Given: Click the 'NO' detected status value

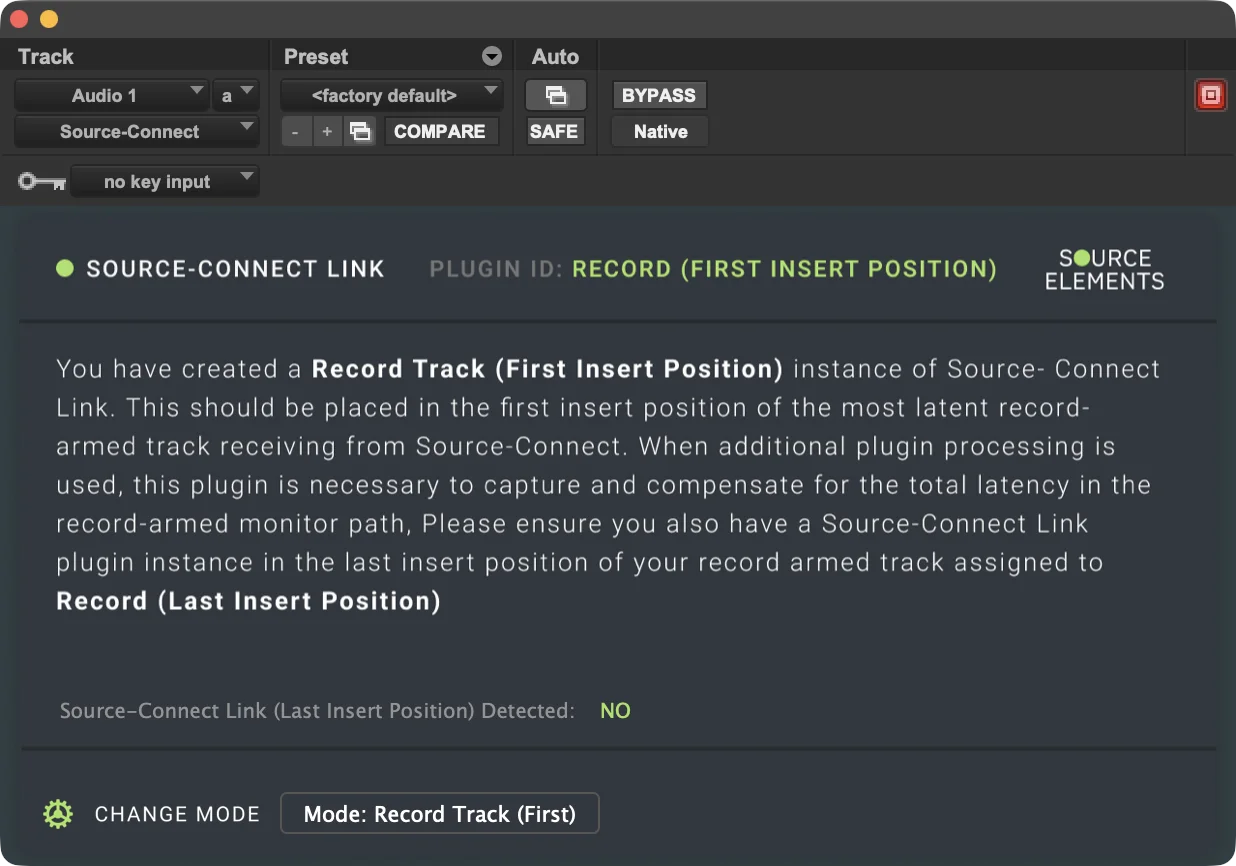Looking at the screenshot, I should click(615, 711).
